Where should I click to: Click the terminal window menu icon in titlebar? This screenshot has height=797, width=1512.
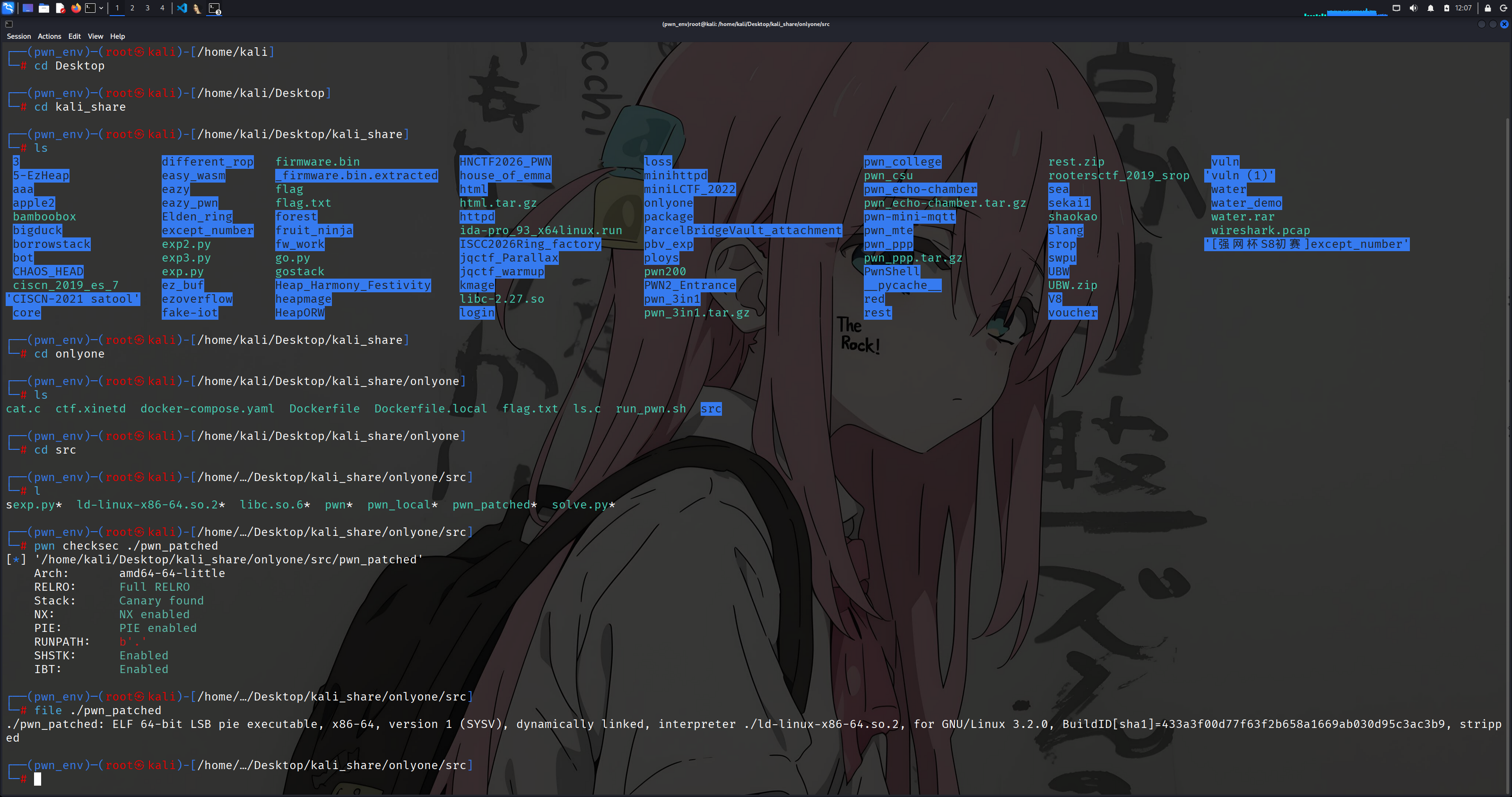point(9,24)
